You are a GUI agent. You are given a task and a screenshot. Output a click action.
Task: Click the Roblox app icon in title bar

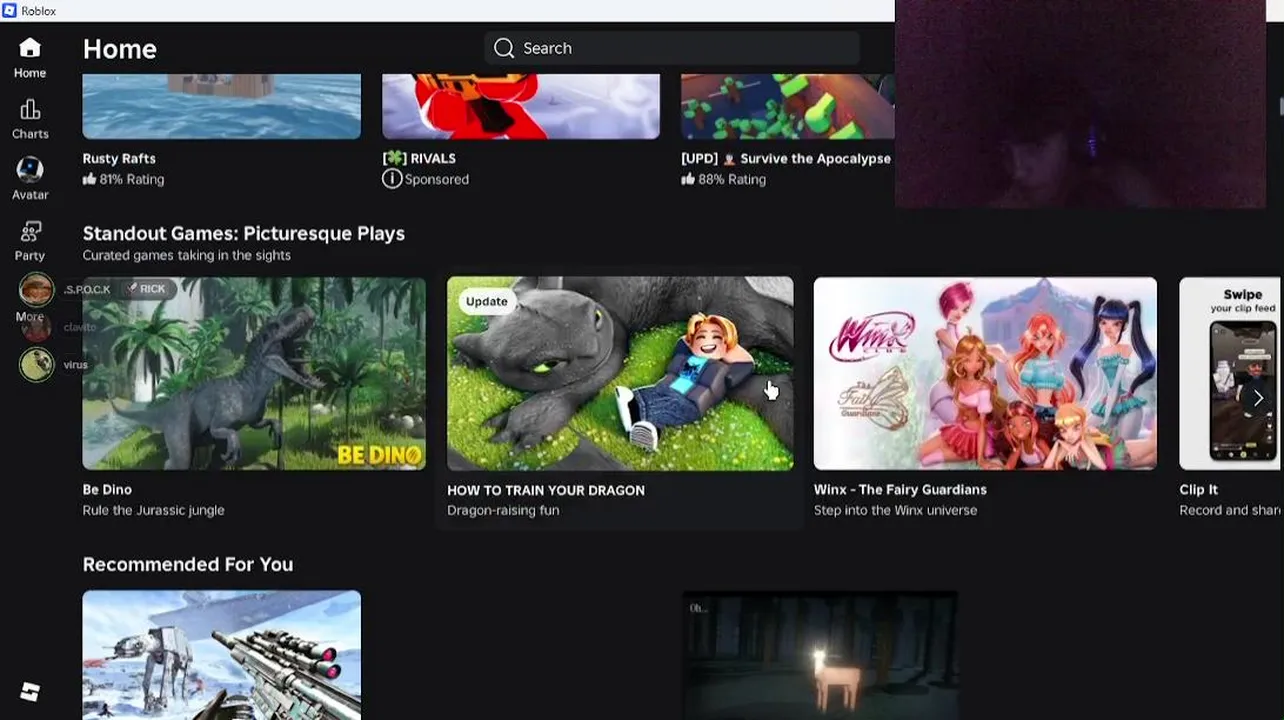[9, 10]
